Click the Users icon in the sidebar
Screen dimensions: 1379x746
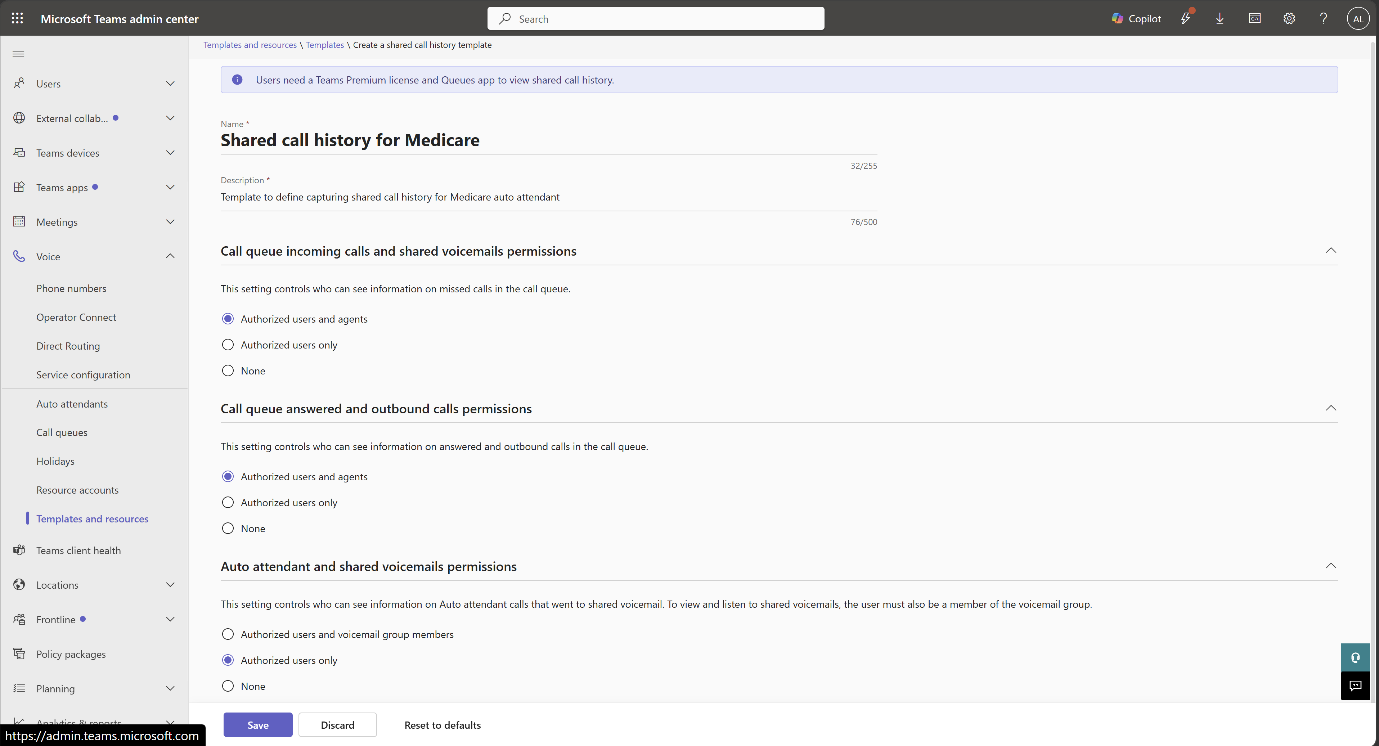pyautogui.click(x=19, y=84)
